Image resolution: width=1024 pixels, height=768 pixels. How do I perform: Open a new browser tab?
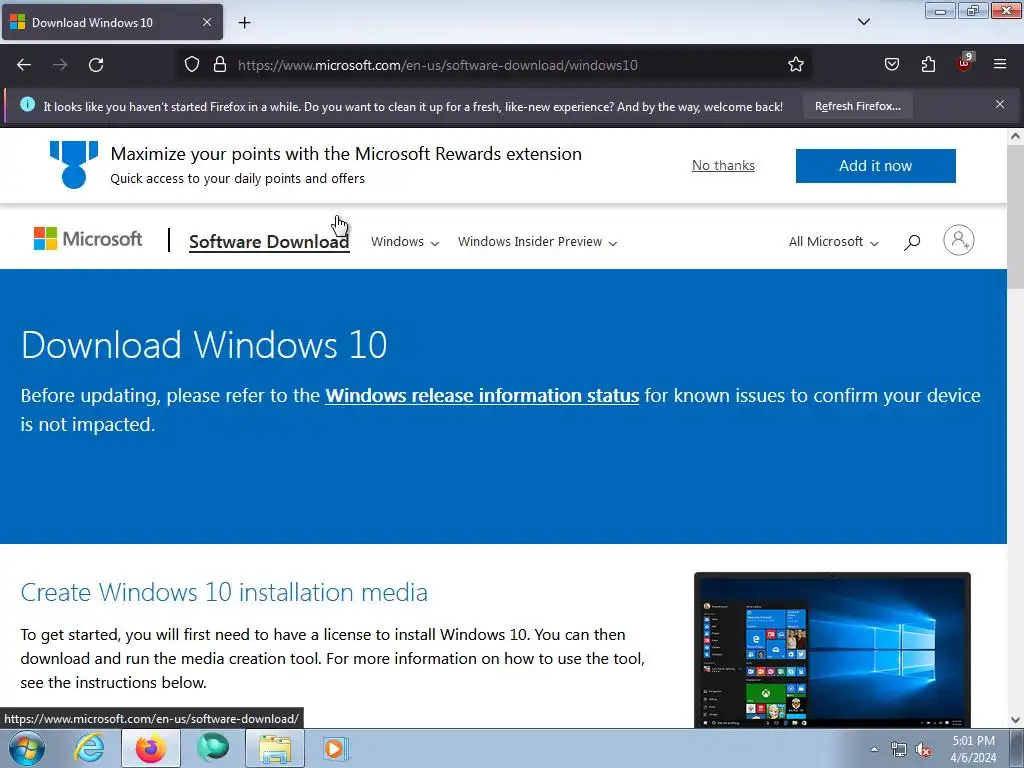[244, 23]
